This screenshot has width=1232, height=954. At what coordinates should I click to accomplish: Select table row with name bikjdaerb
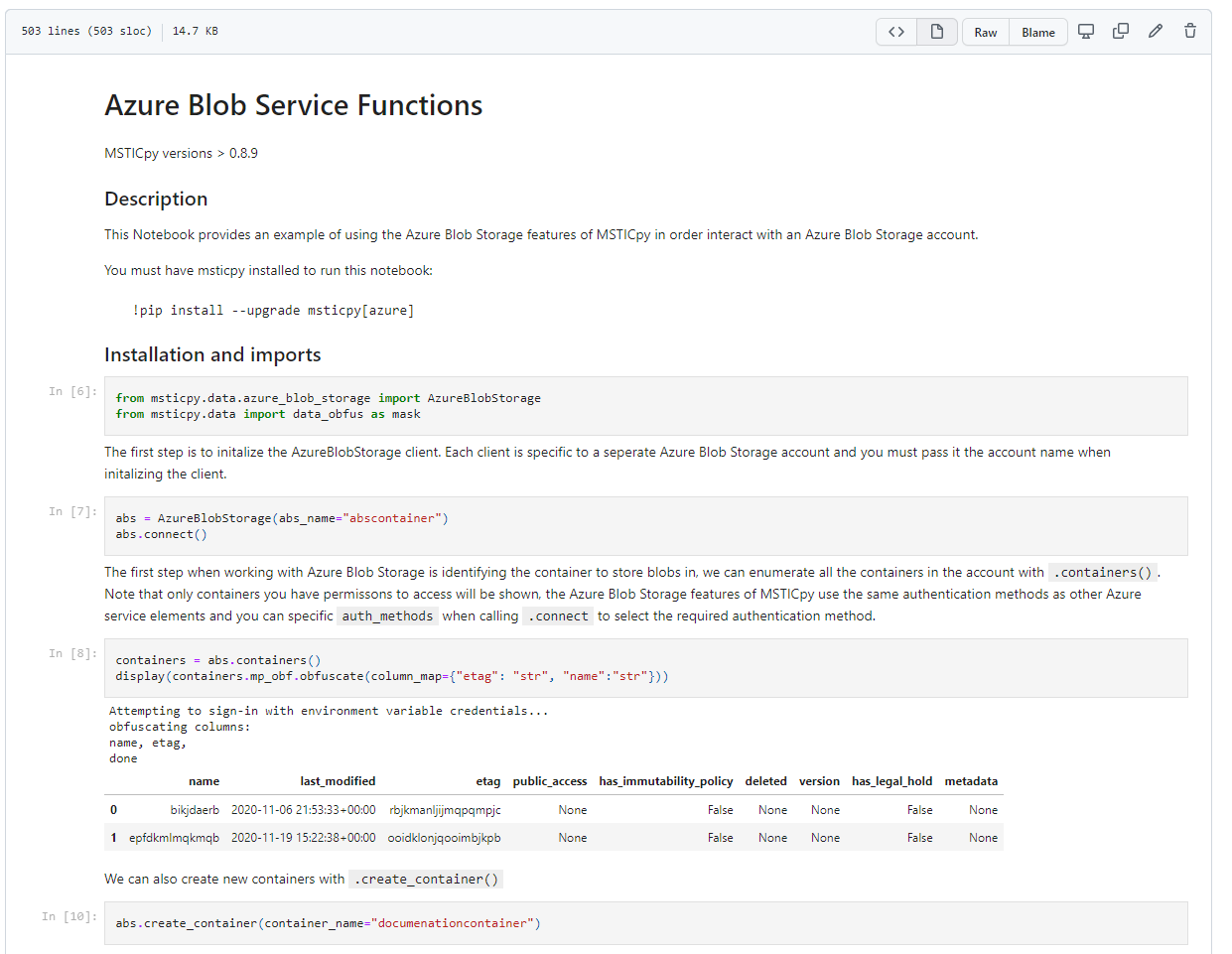coord(194,810)
